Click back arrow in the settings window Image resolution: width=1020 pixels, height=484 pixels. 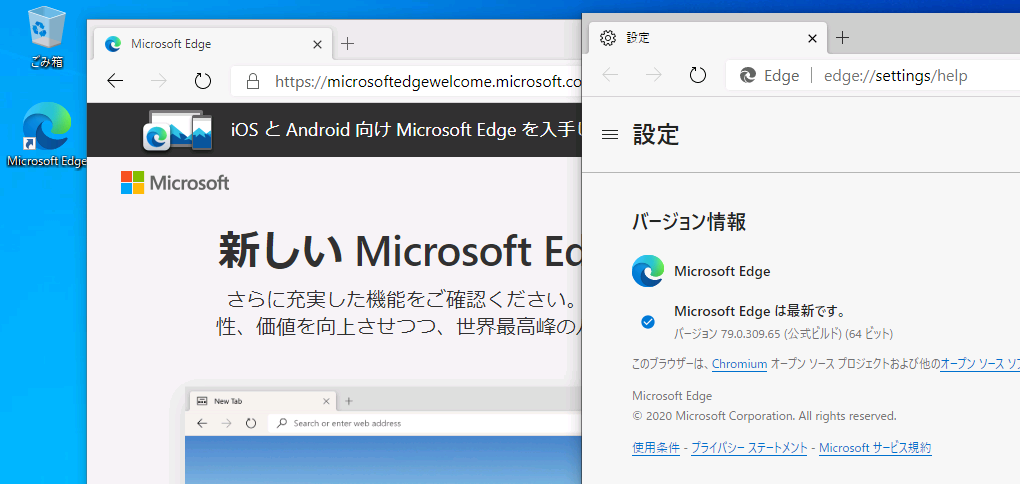pos(610,75)
